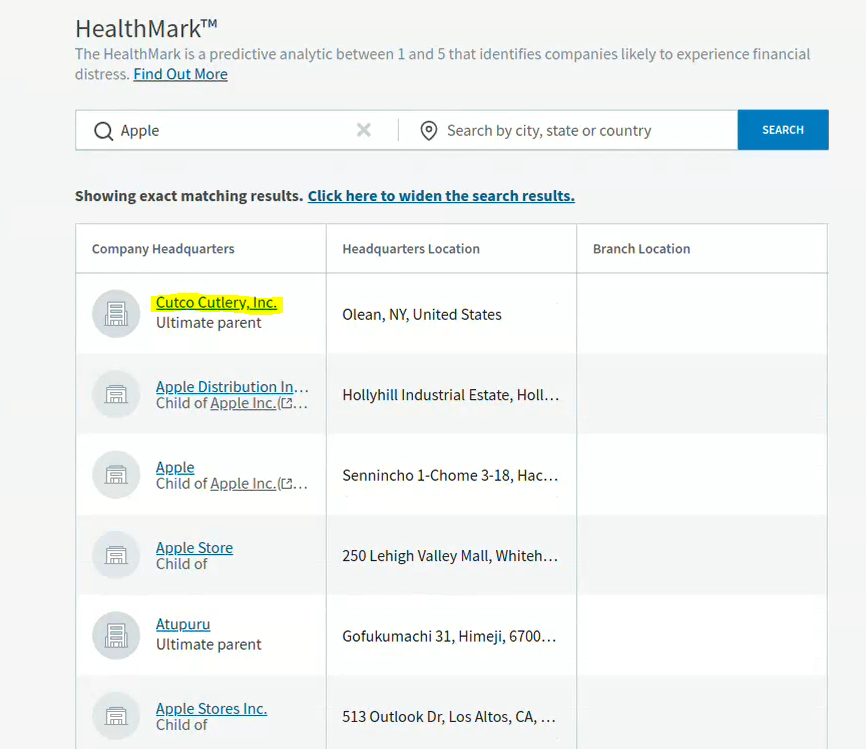The image size is (866, 749).
Task: Click the Apple Distribution building icon
Action: click(116, 394)
